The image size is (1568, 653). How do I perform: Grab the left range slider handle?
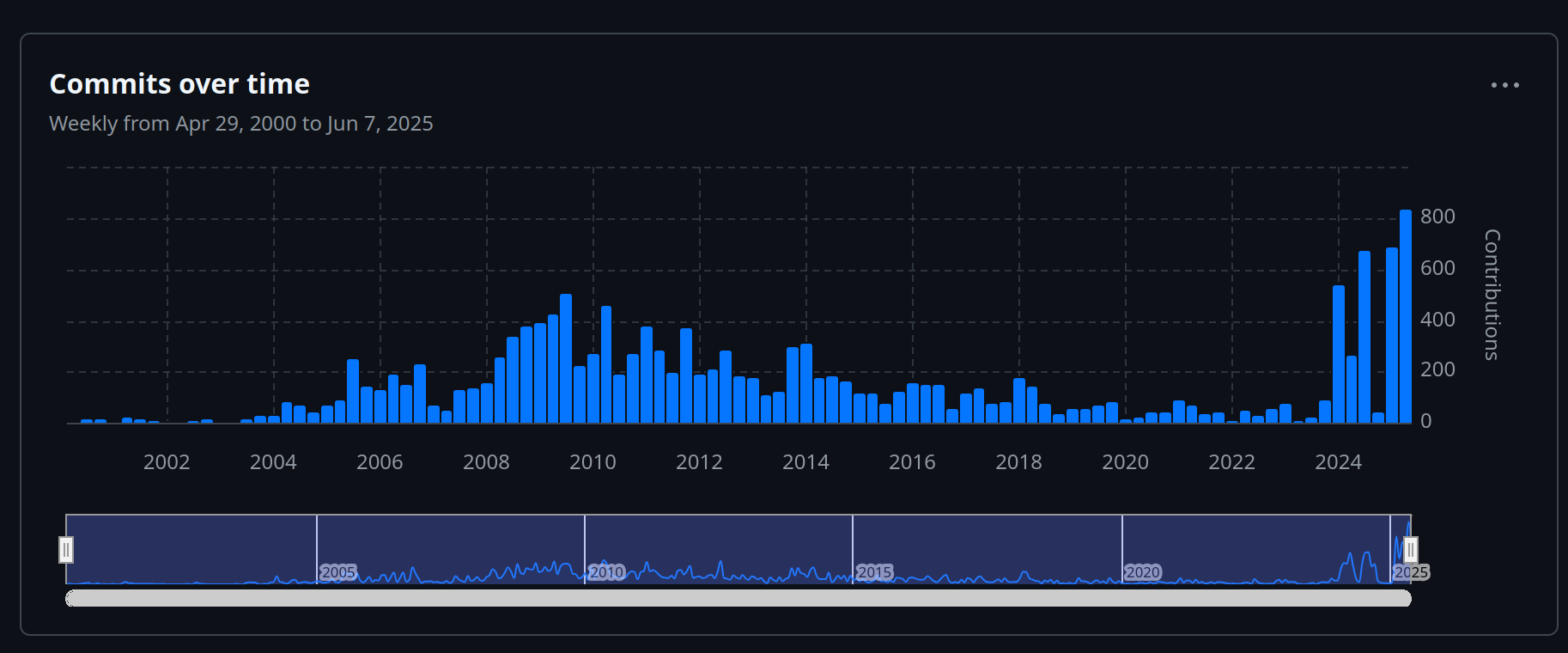66,549
